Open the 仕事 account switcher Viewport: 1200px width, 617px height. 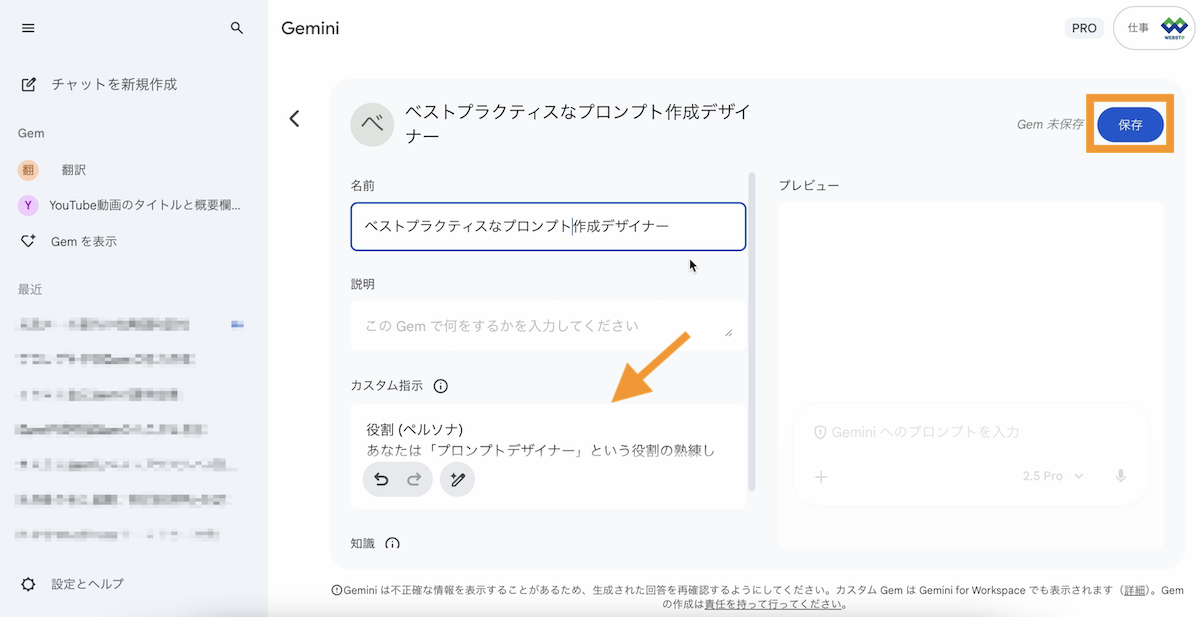click(x=1153, y=28)
